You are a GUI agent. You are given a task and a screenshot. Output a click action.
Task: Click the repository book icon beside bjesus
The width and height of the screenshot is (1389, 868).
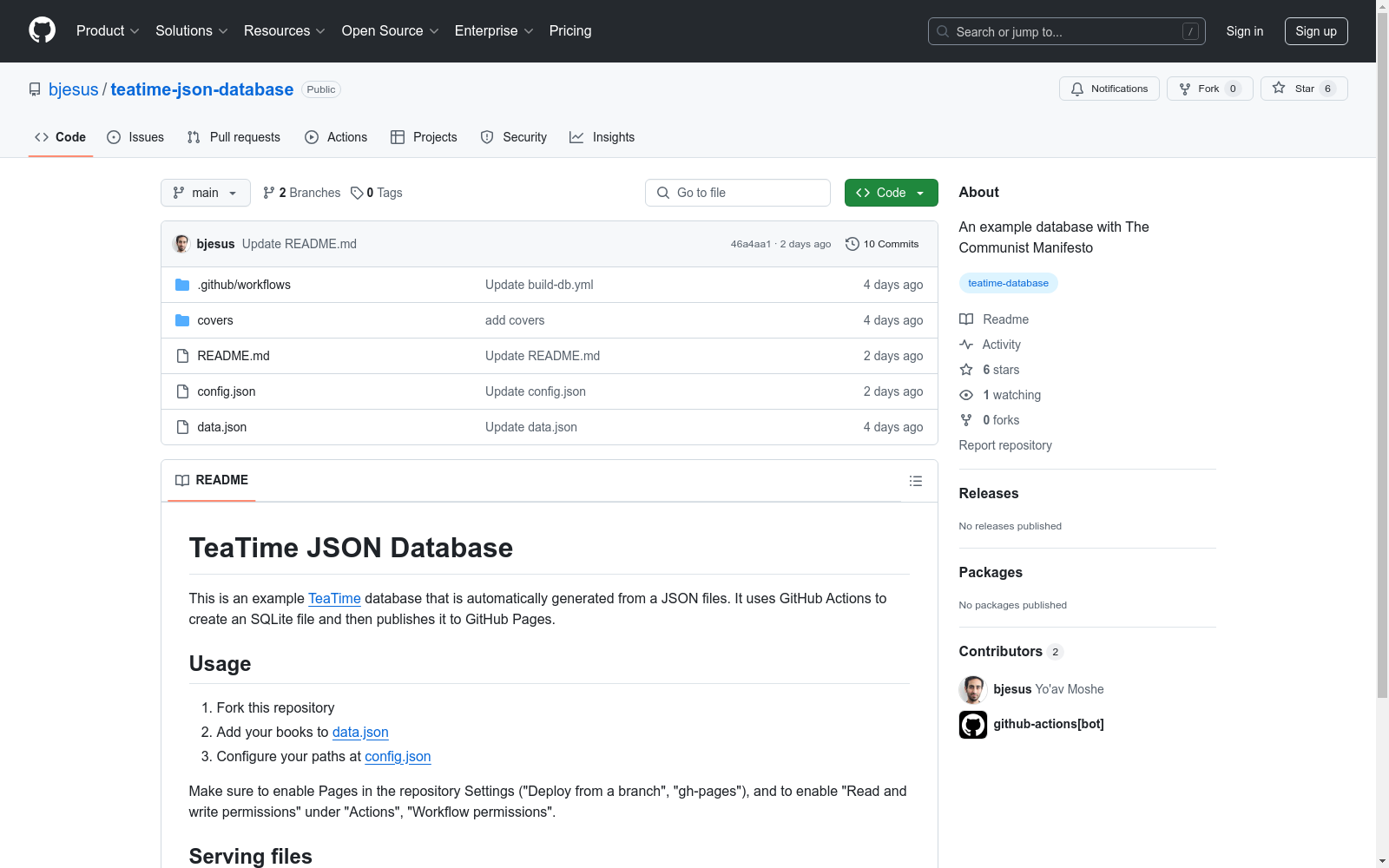(x=35, y=89)
